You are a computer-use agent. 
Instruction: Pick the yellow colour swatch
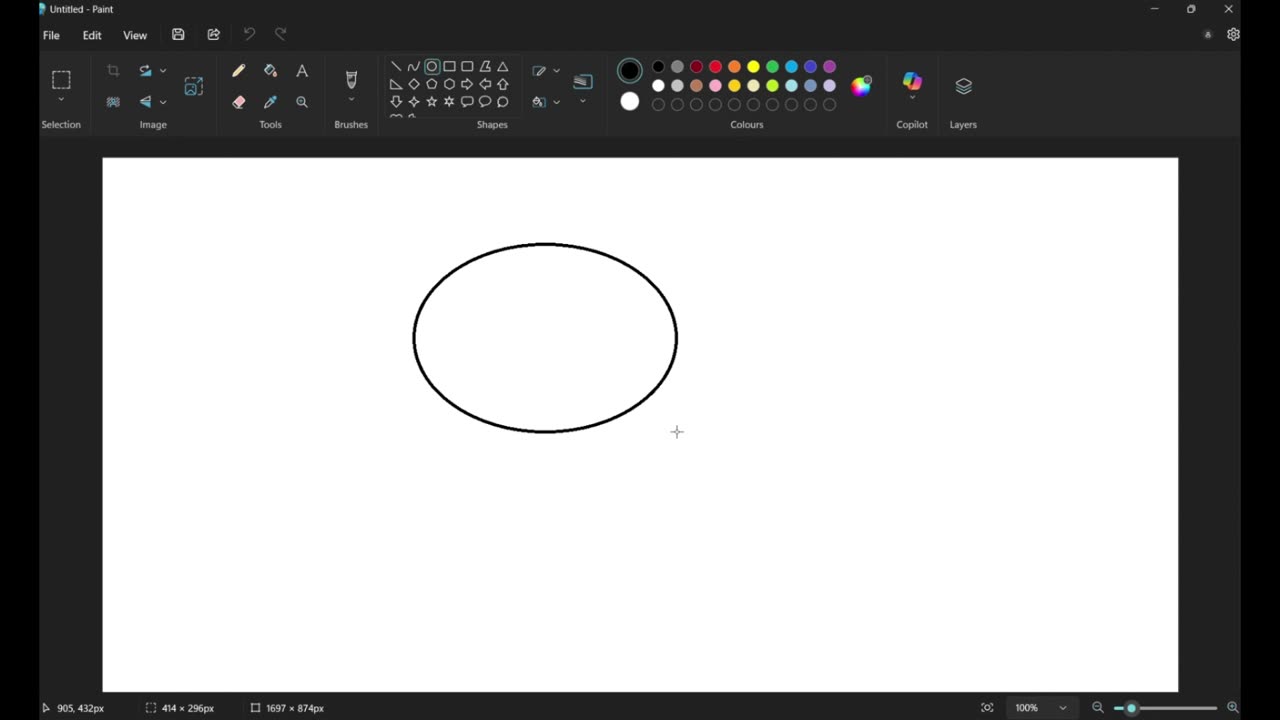753,67
